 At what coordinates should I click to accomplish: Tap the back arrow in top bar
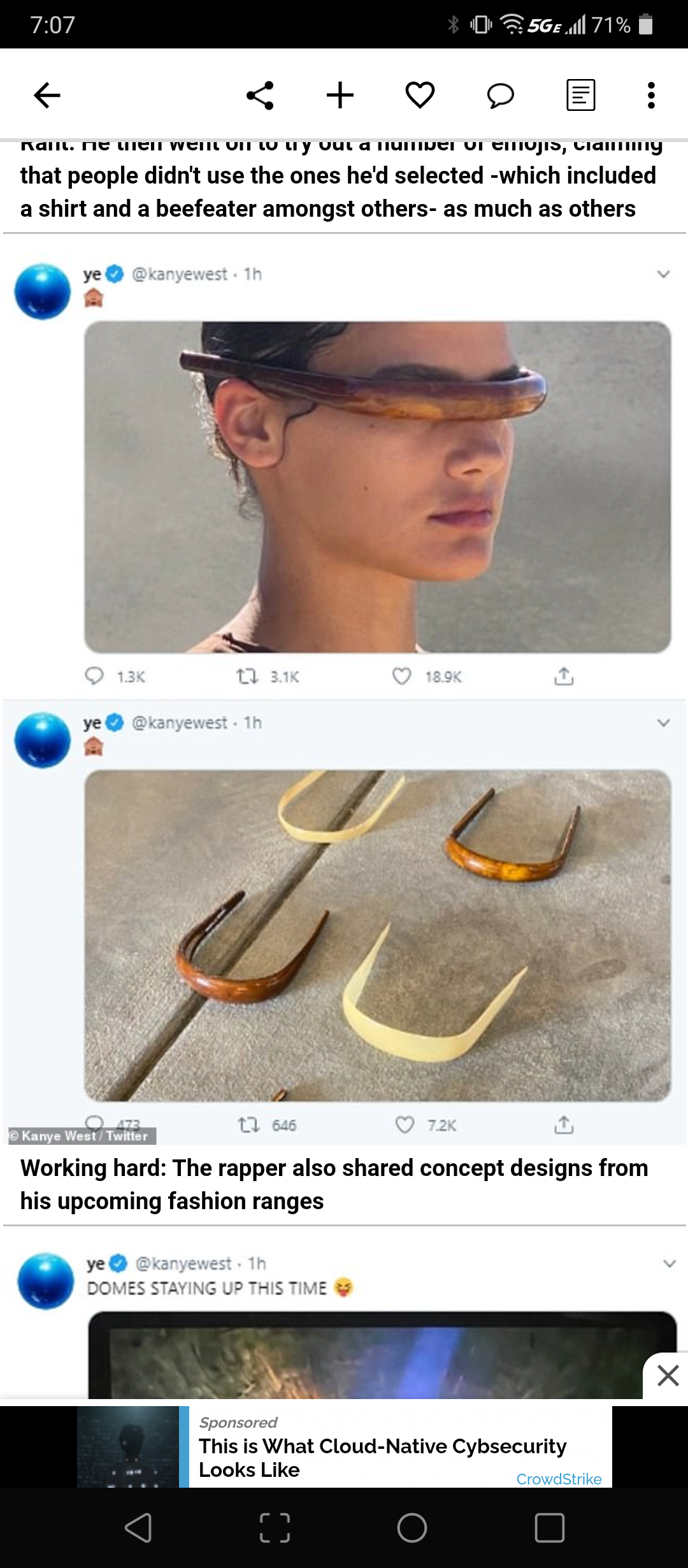(x=47, y=96)
